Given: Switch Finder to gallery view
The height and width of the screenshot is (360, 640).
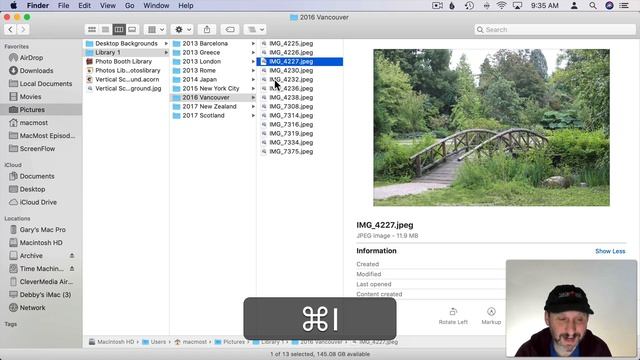Looking at the screenshot, I should coord(132,29).
